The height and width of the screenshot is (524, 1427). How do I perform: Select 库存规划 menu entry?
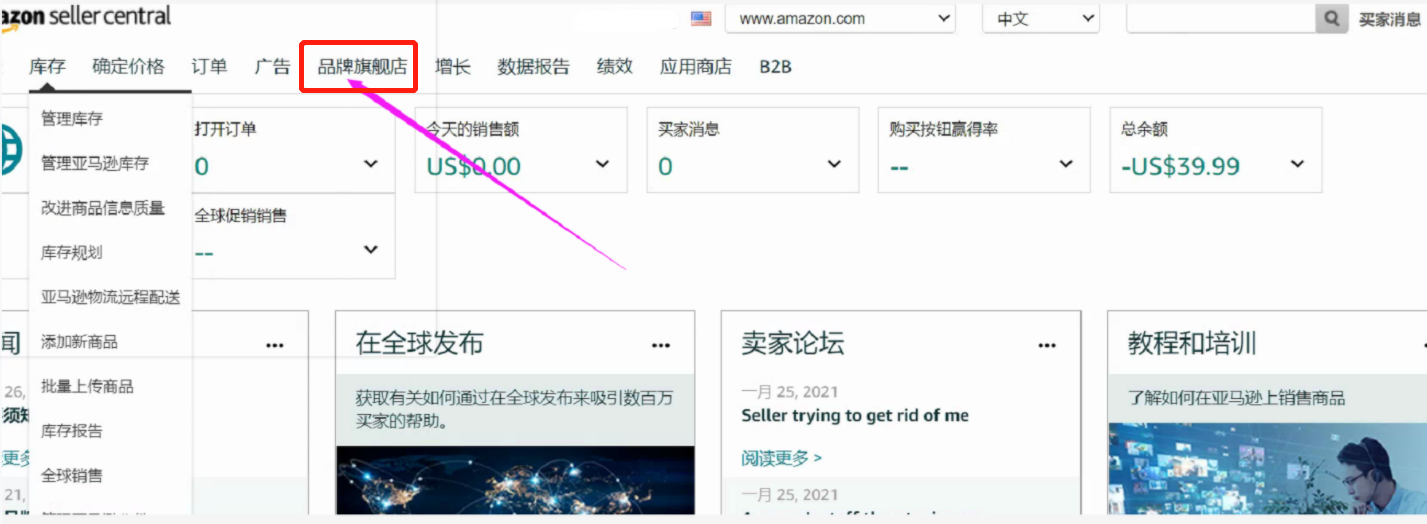tap(72, 252)
